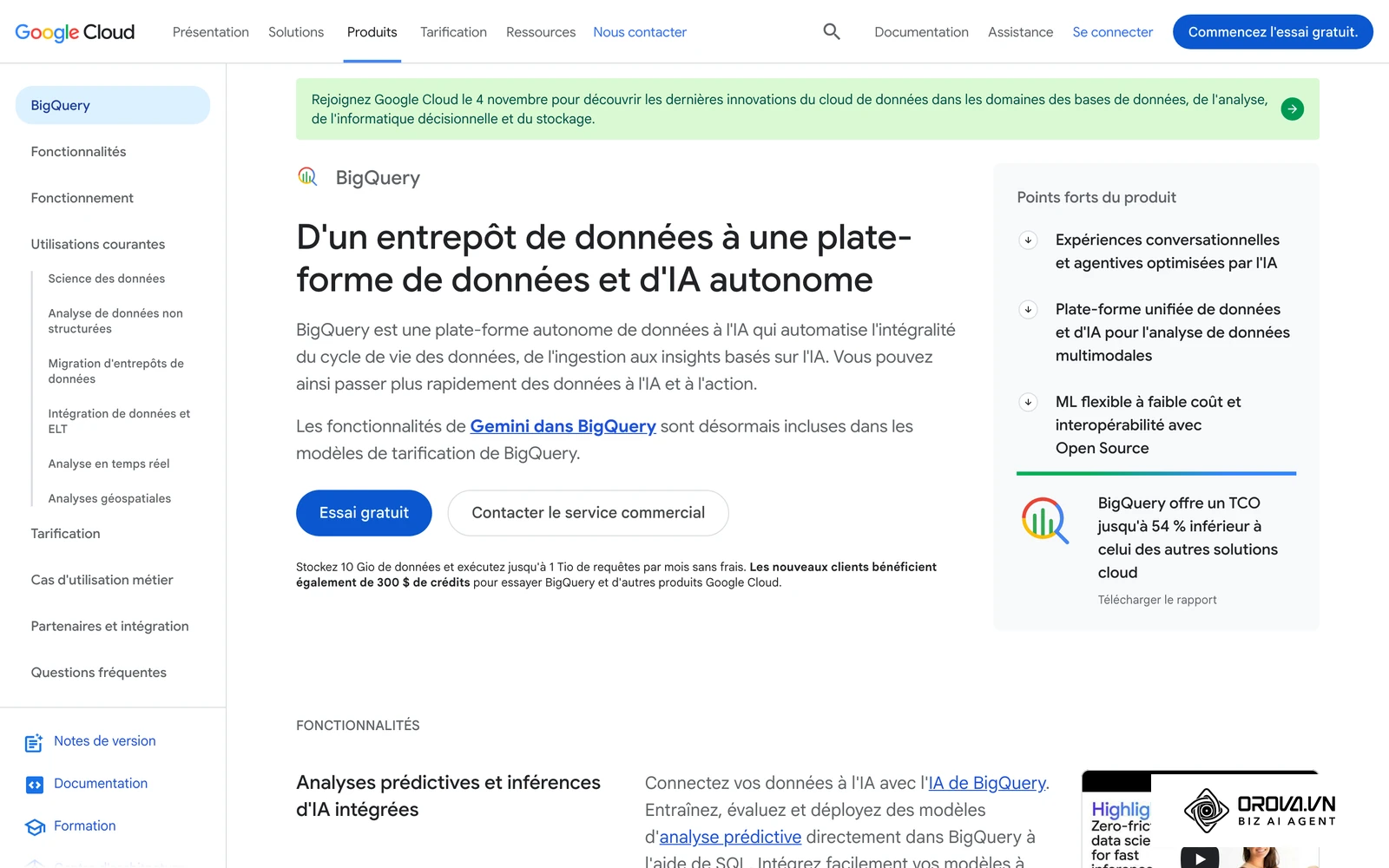Select BigQuery in the sidebar
Screen dimensions: 1389x868
point(113,105)
